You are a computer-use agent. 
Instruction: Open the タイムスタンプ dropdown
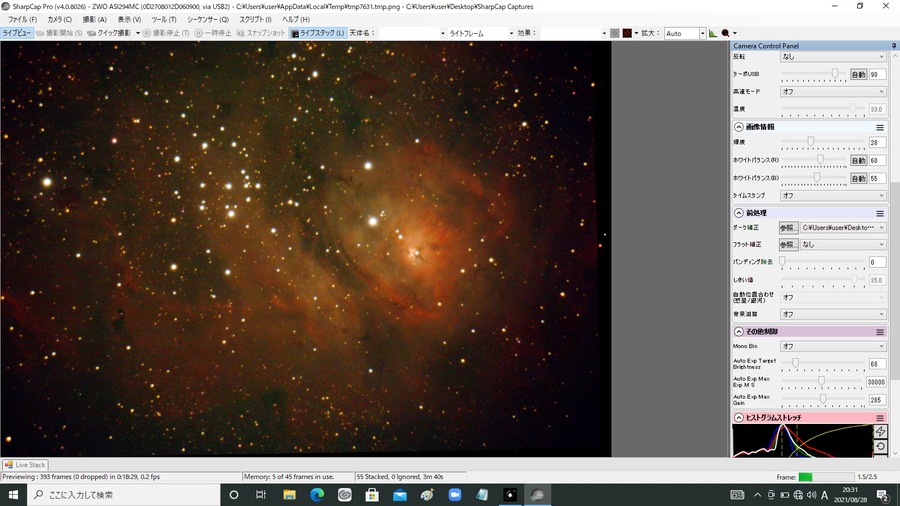click(x=833, y=196)
